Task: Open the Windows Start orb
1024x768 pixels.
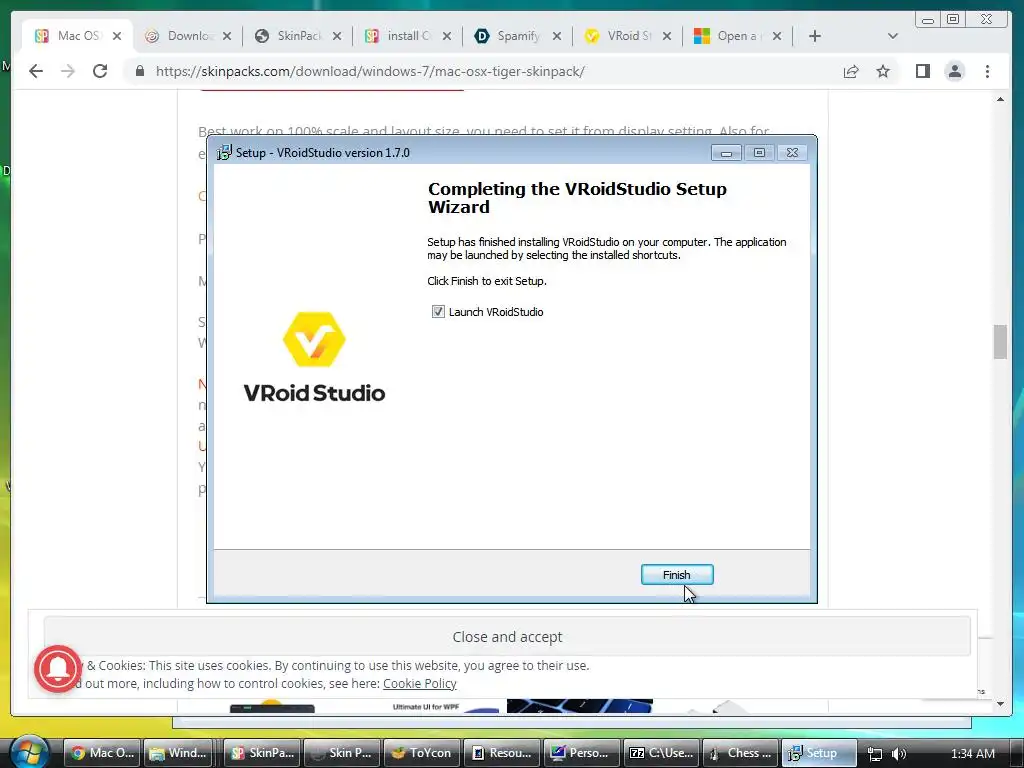Action: tap(29, 753)
